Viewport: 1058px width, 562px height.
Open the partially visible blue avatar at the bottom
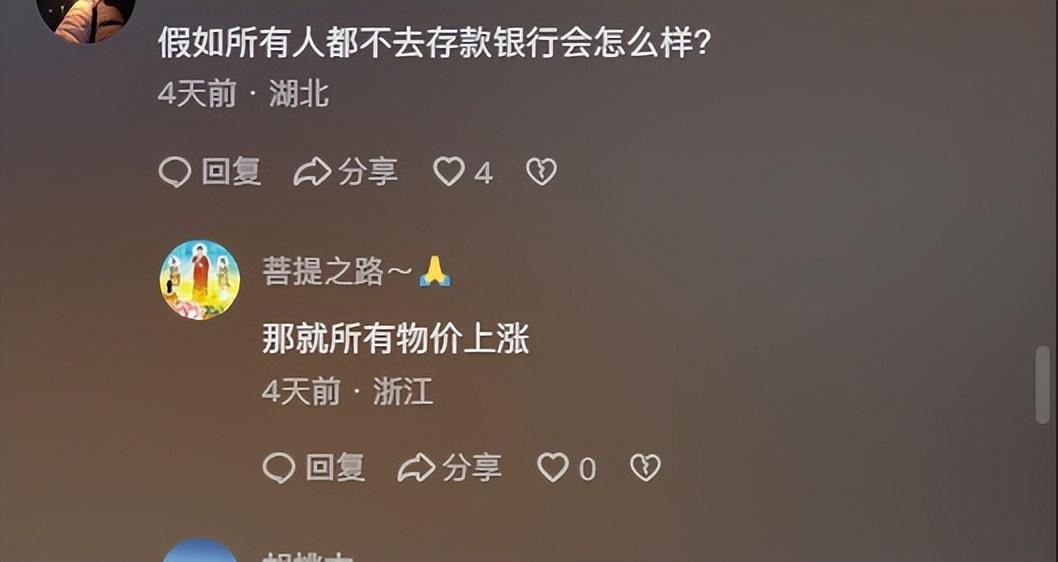200,550
